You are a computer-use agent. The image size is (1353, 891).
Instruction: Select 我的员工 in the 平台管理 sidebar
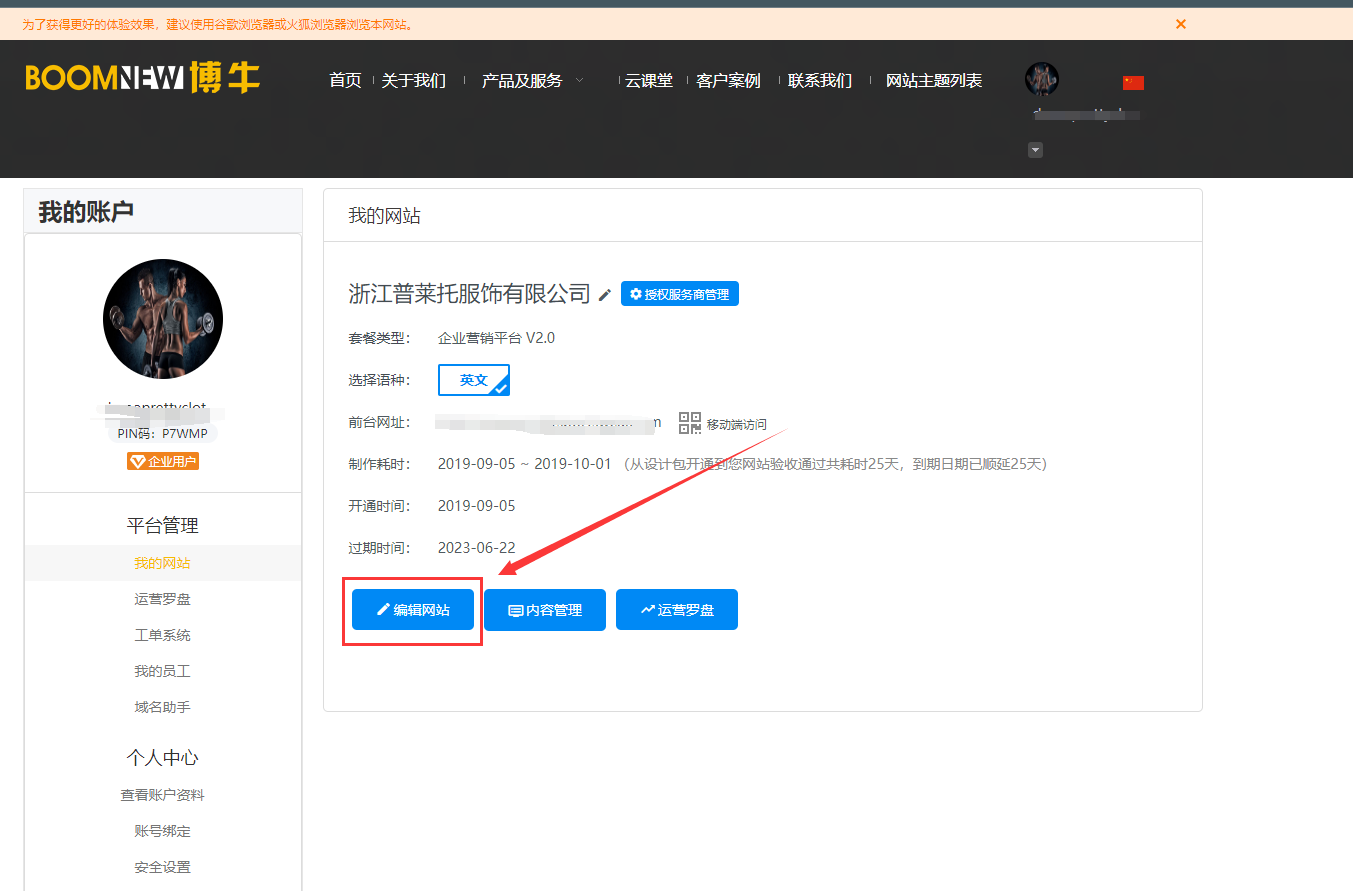(162, 670)
